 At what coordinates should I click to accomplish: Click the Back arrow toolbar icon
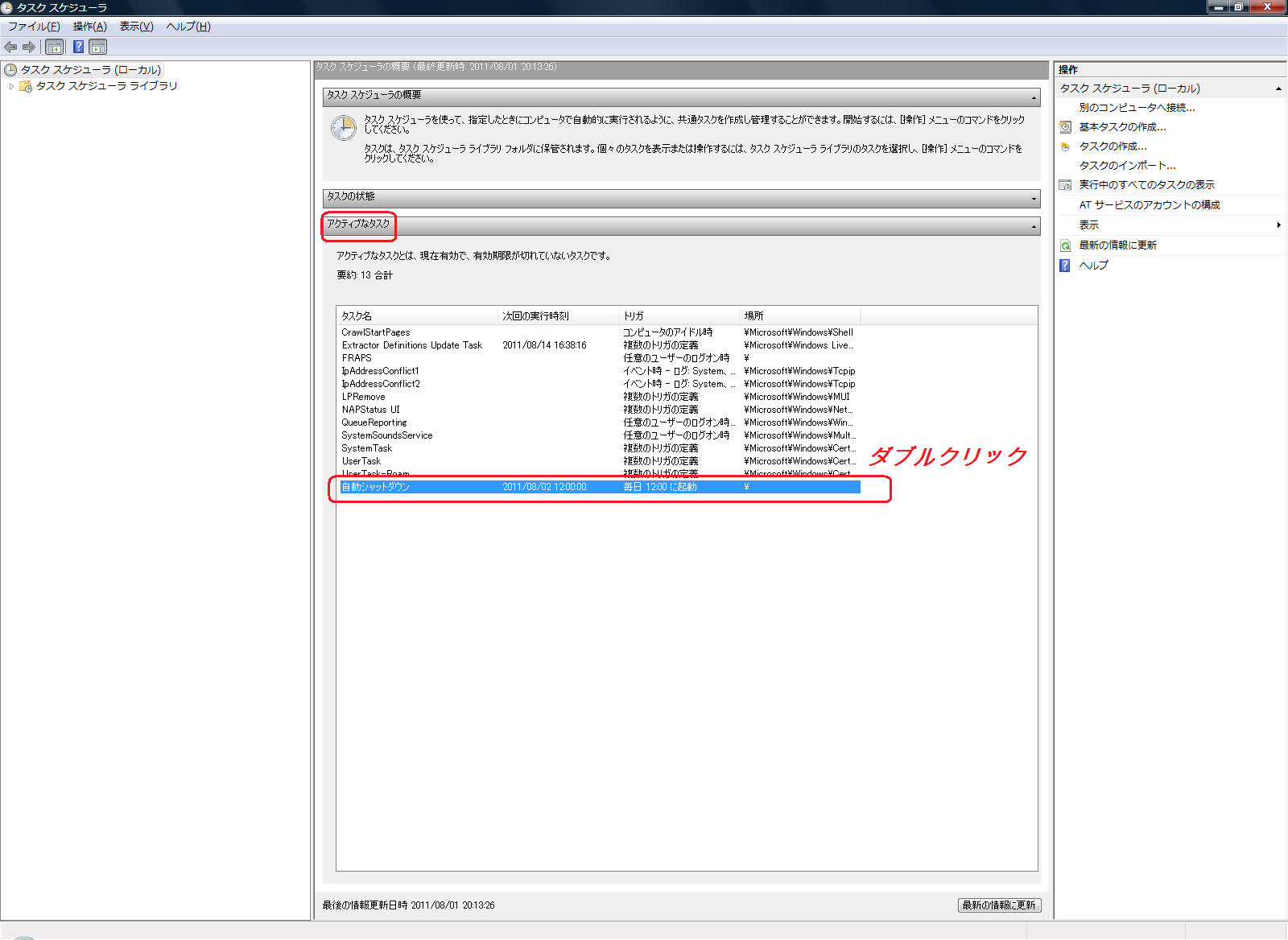coord(10,47)
